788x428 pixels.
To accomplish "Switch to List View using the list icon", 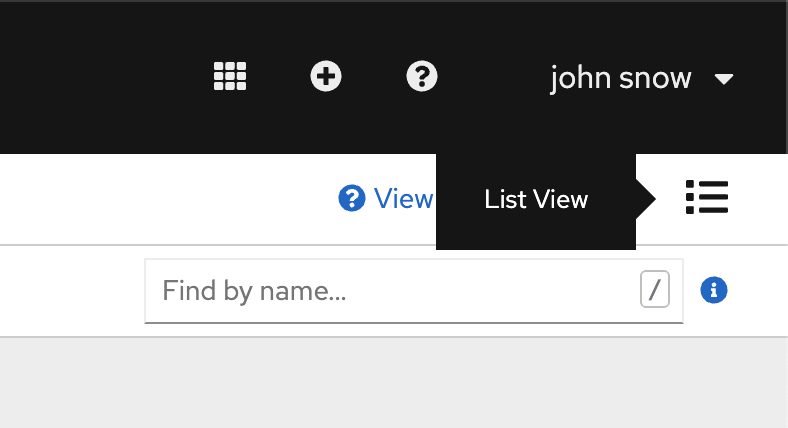I will click(x=707, y=197).
